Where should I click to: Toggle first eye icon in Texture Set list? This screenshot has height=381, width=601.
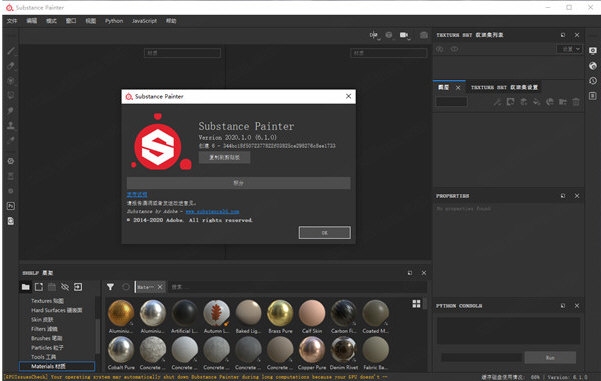pyautogui.click(x=440, y=49)
